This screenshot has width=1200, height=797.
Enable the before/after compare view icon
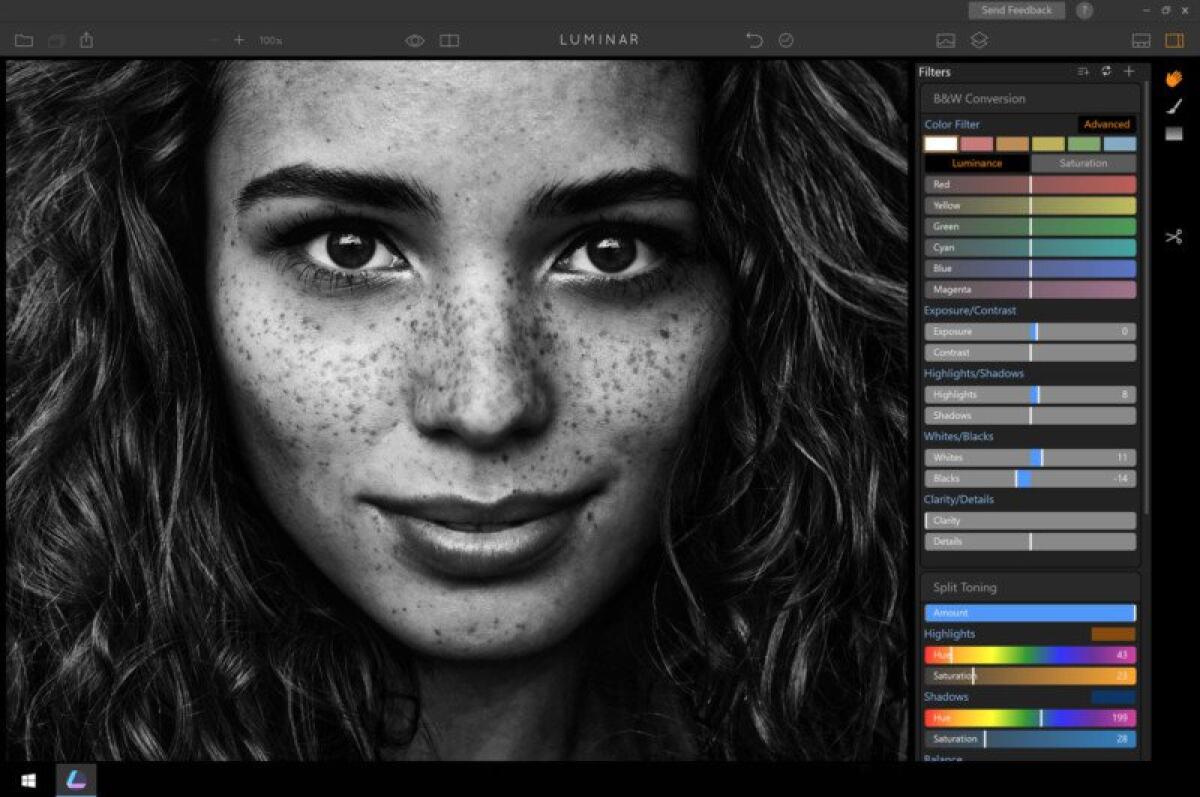[x=449, y=40]
